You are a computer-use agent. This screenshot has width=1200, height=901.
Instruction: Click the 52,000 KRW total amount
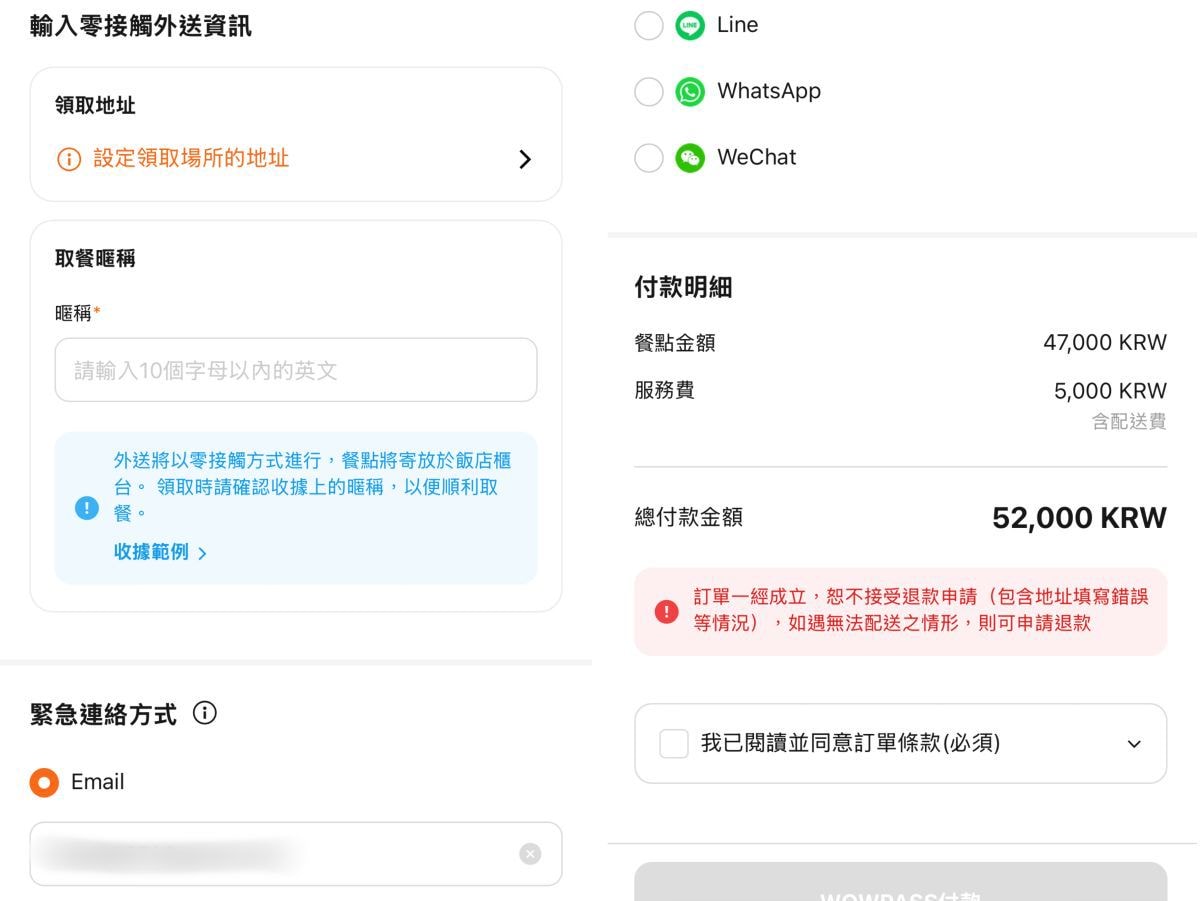click(1079, 518)
